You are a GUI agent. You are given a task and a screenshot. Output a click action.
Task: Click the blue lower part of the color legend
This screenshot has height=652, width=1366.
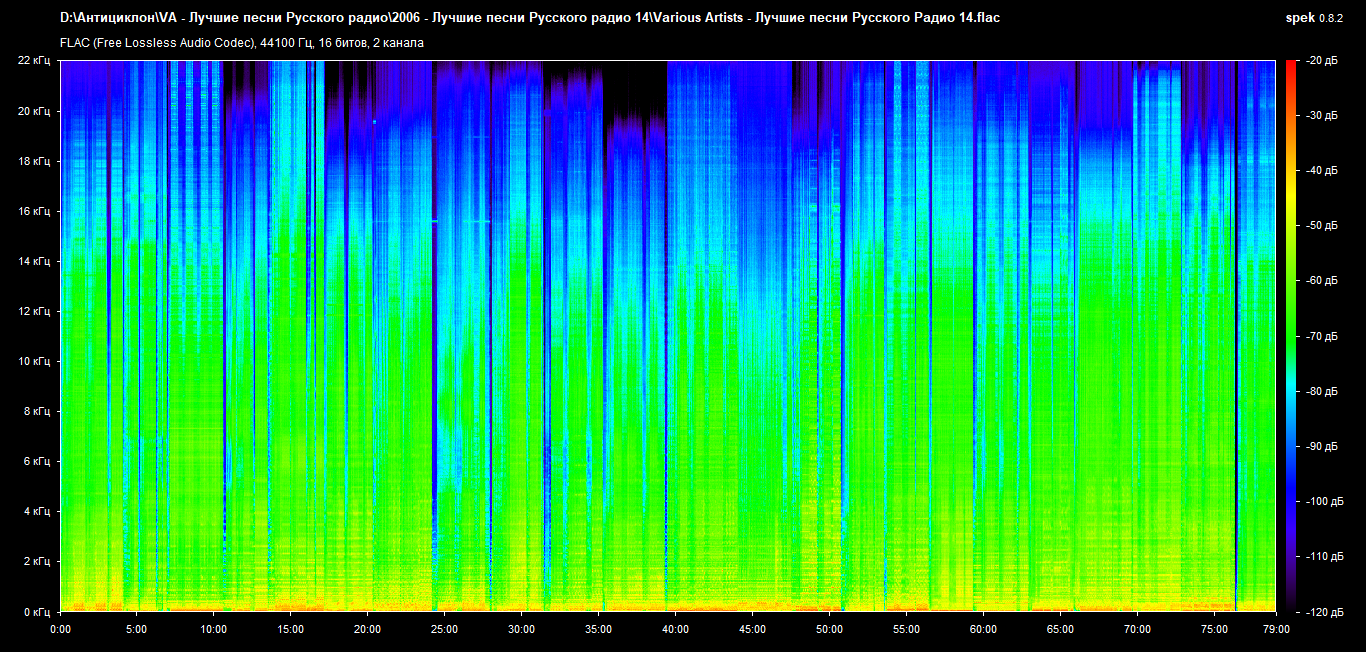coord(1290,500)
